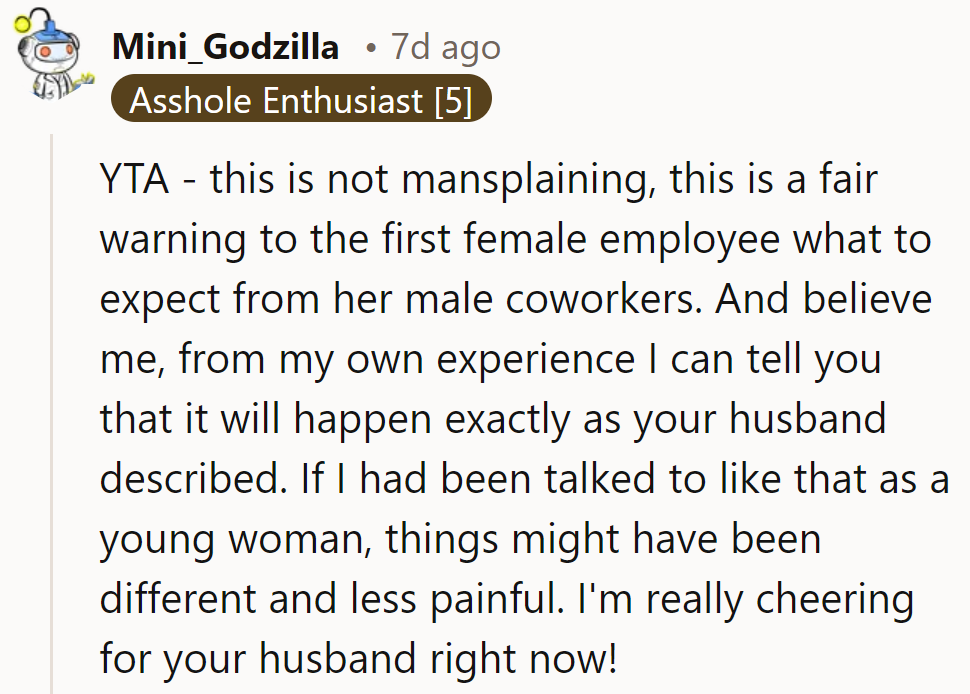Click the "7d ago" comment timestamp

(445, 46)
